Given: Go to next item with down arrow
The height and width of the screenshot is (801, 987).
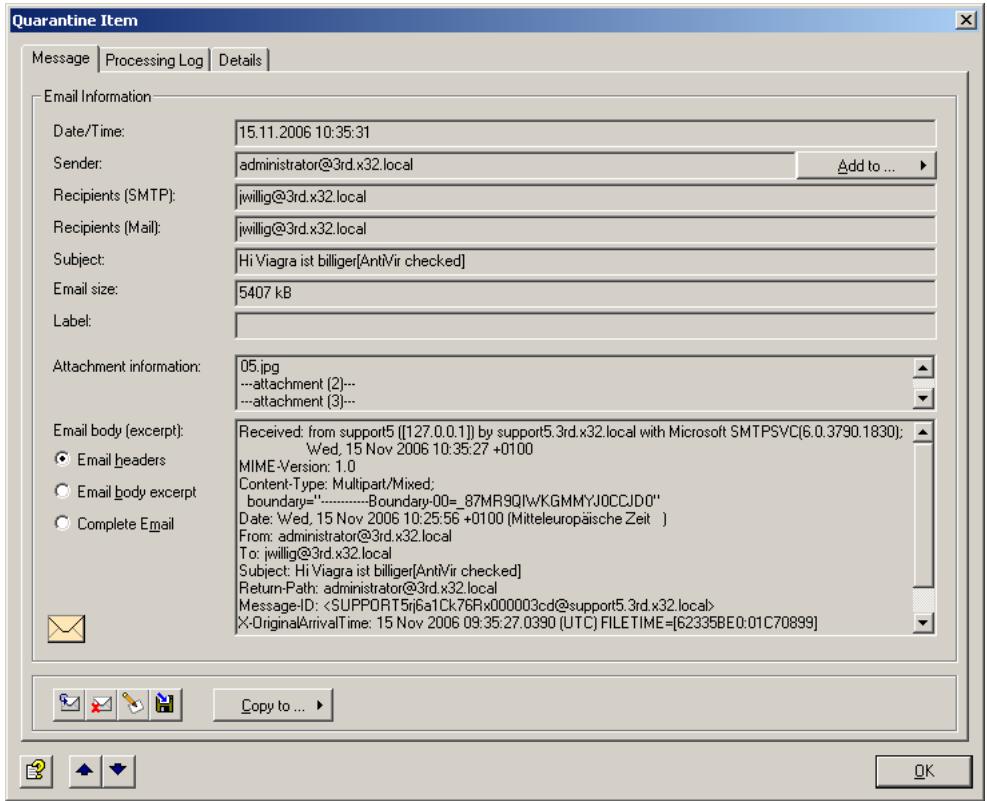Looking at the screenshot, I should (118, 771).
